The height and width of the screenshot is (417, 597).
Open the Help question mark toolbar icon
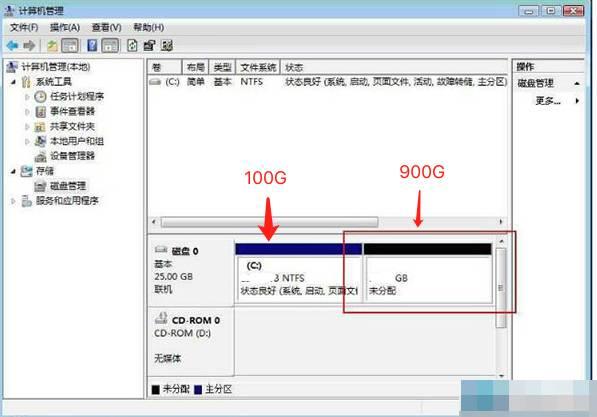tap(92, 46)
